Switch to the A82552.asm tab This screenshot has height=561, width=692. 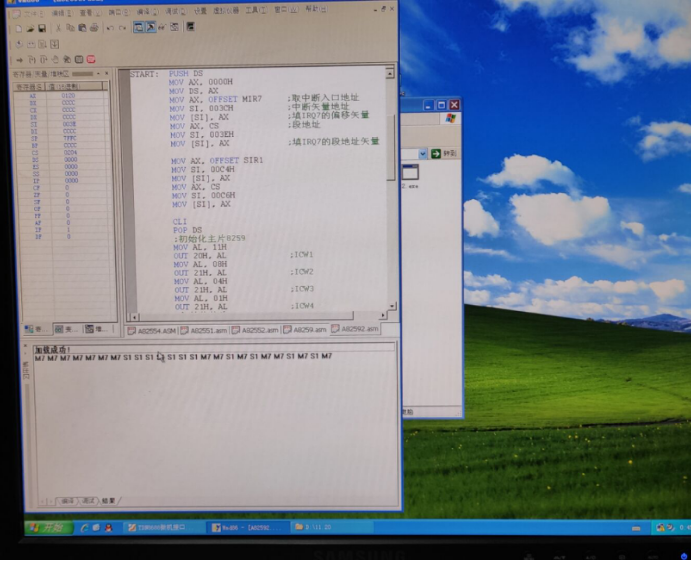[257, 329]
